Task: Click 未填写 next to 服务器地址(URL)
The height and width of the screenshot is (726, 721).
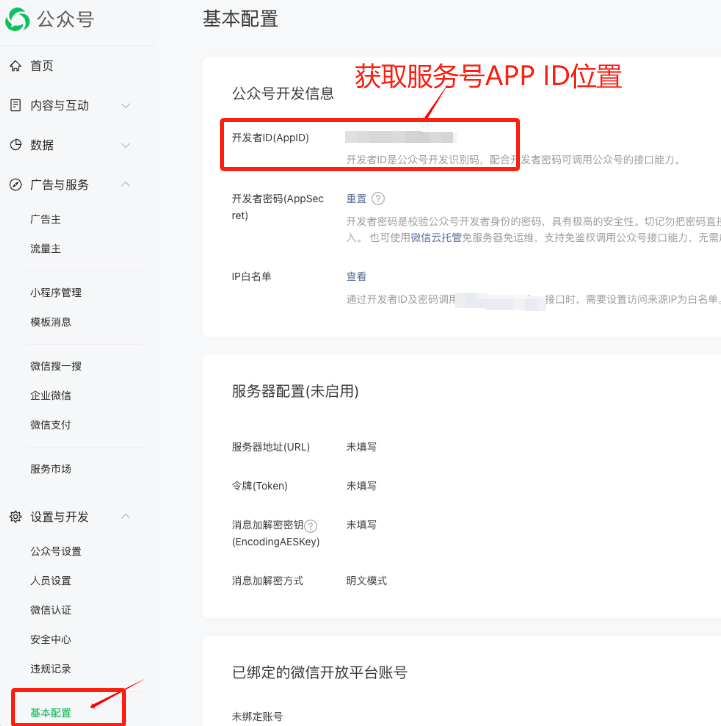Action: [362, 447]
